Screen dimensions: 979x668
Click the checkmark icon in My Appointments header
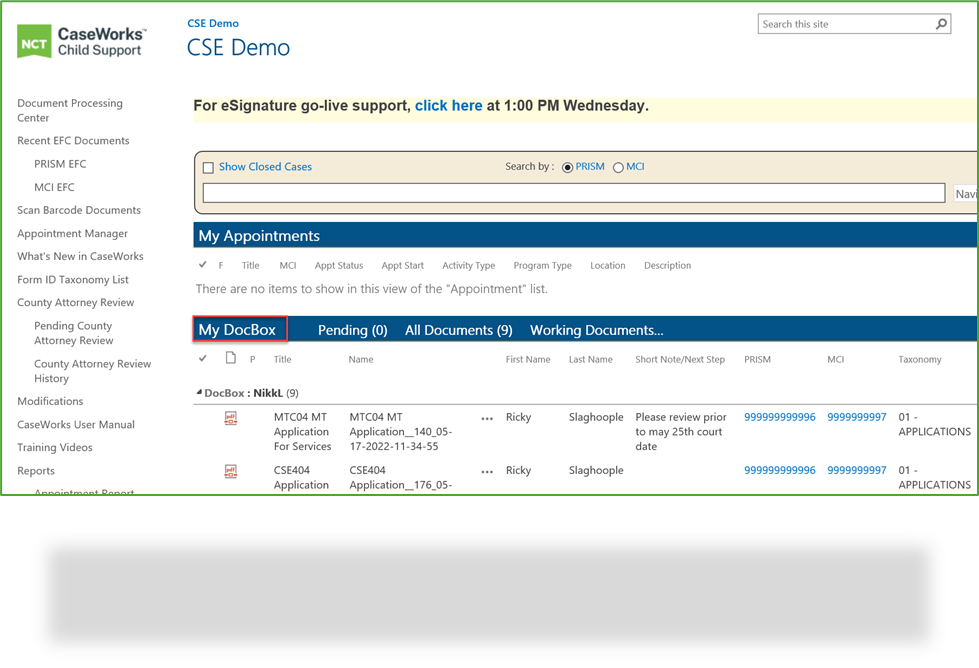[204, 265]
